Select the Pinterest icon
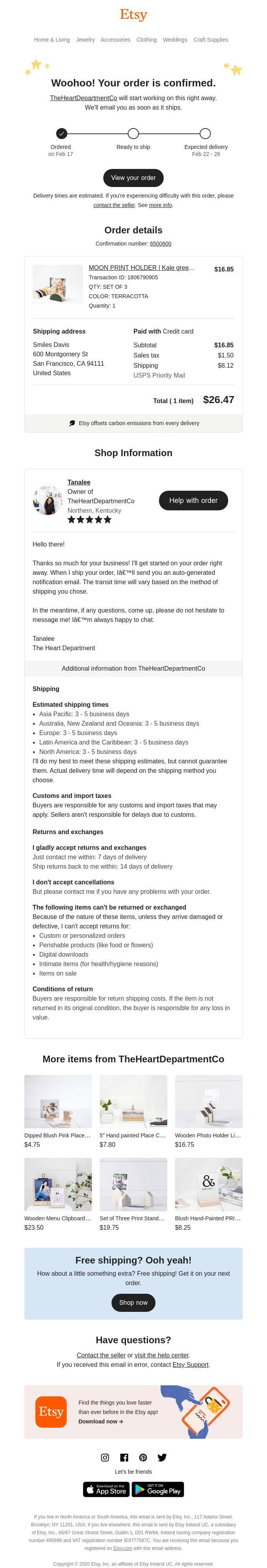This screenshot has width=267, height=1568. pyautogui.click(x=143, y=1457)
